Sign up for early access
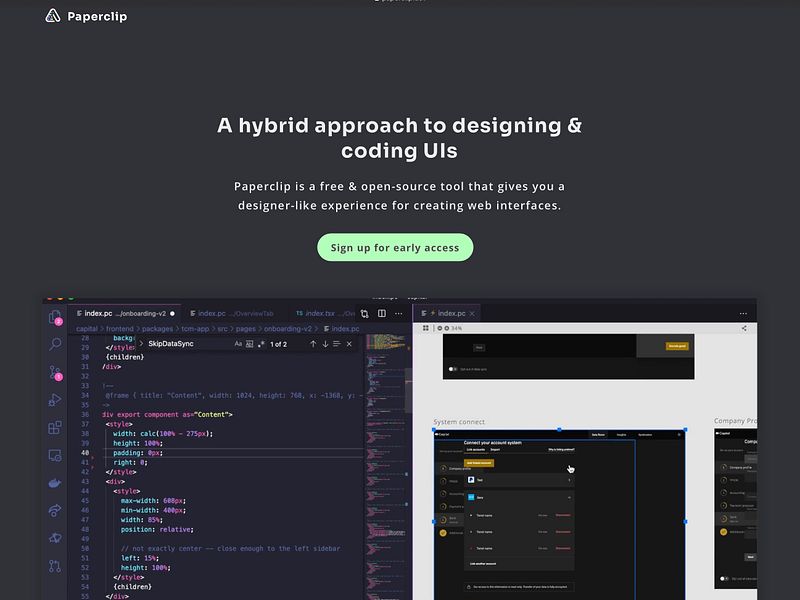The height and width of the screenshot is (600, 800). 395,247
